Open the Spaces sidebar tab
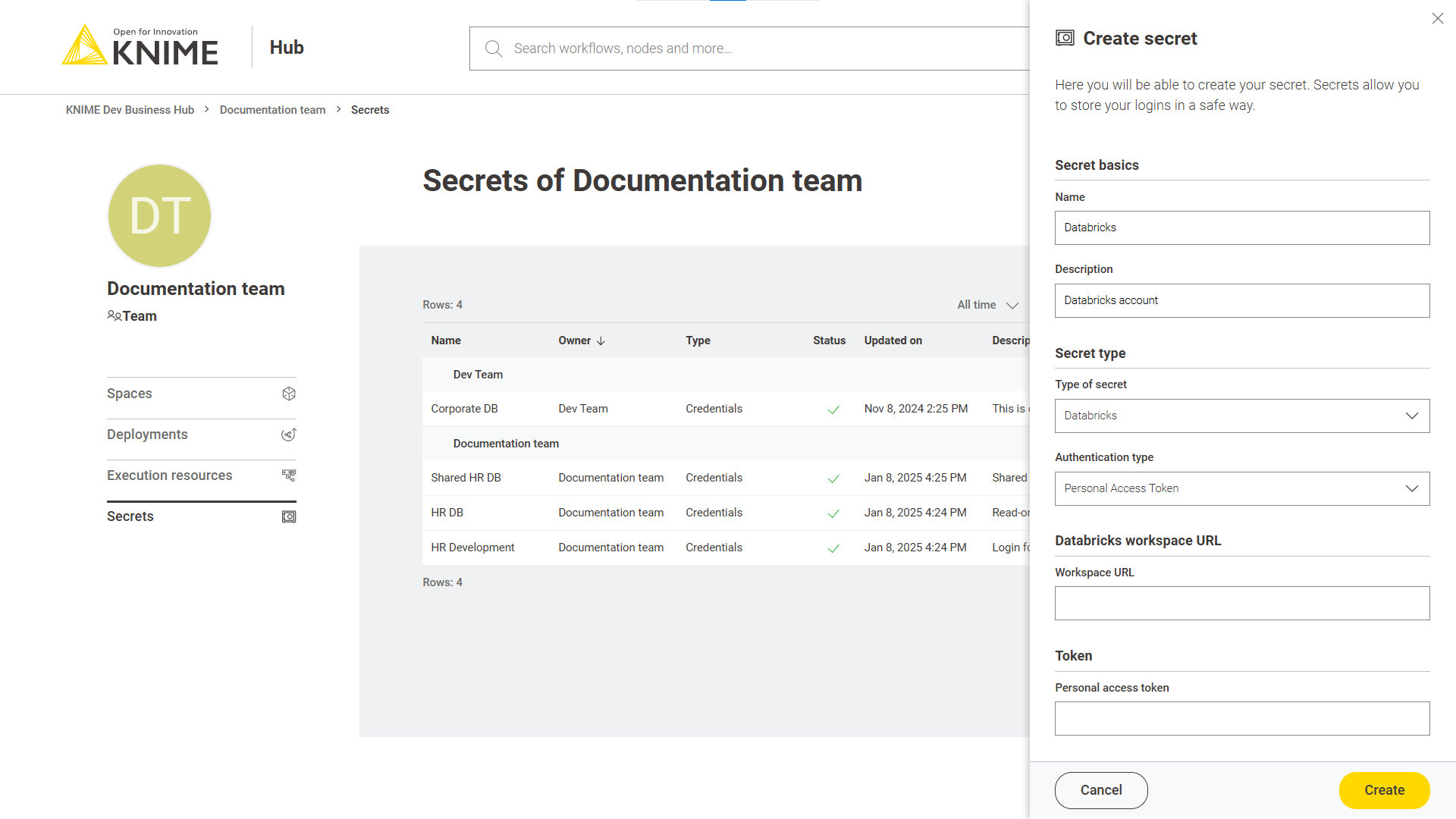The image size is (1456, 819). (x=130, y=394)
